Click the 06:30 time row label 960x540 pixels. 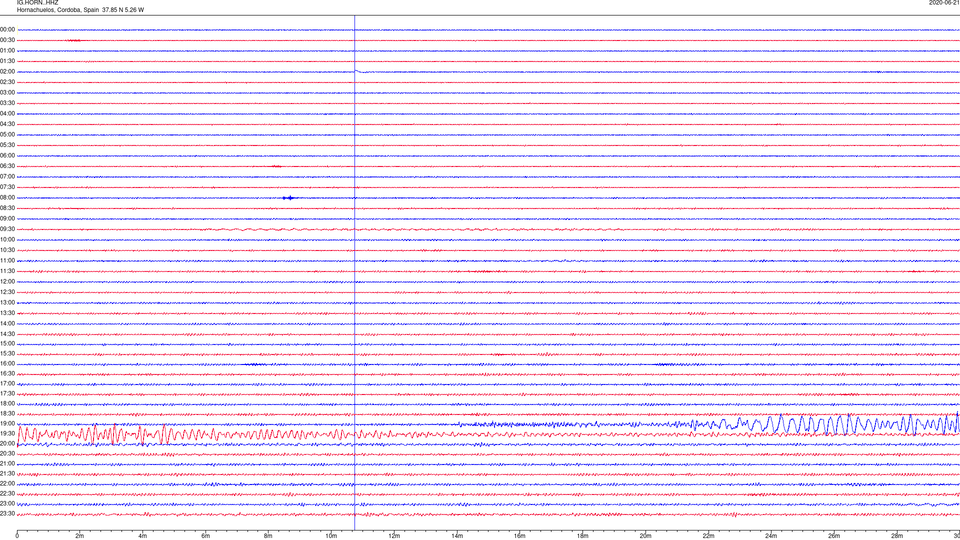7,166
